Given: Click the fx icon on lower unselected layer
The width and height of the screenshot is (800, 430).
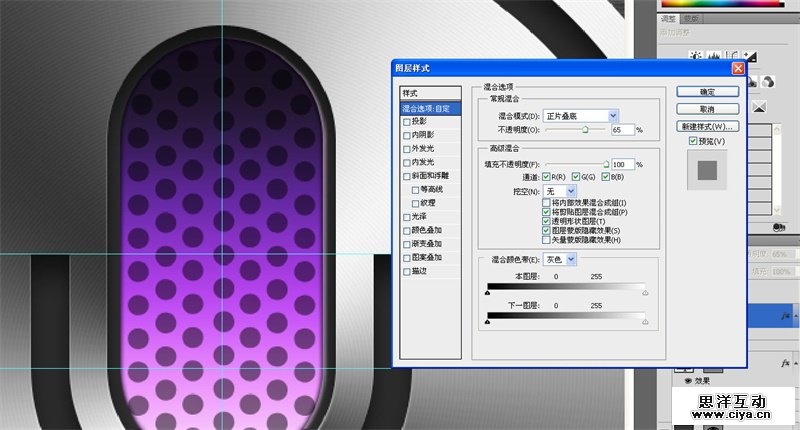Looking at the screenshot, I should point(786,363).
